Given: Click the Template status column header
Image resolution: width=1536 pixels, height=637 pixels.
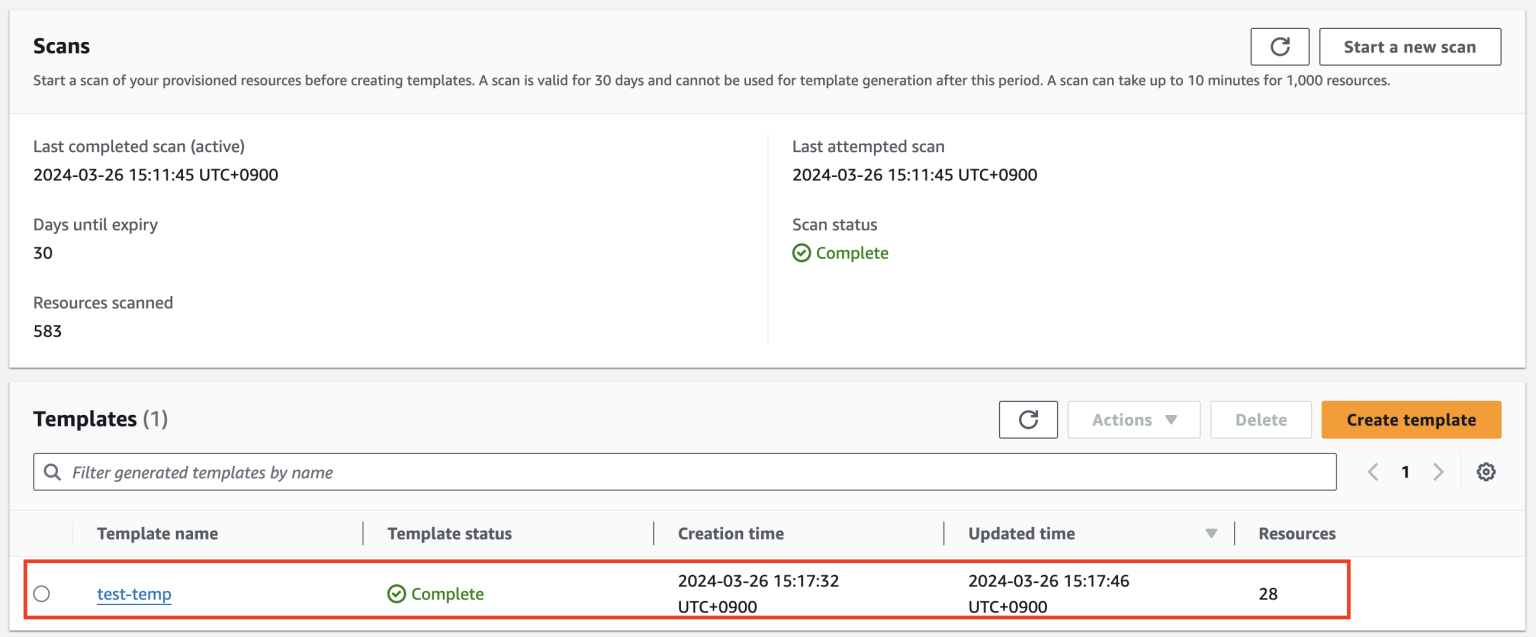Looking at the screenshot, I should 450,533.
